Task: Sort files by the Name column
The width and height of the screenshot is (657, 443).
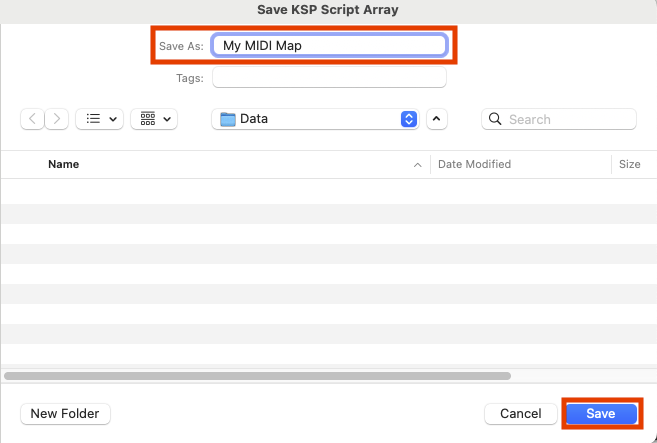Action: coord(64,164)
